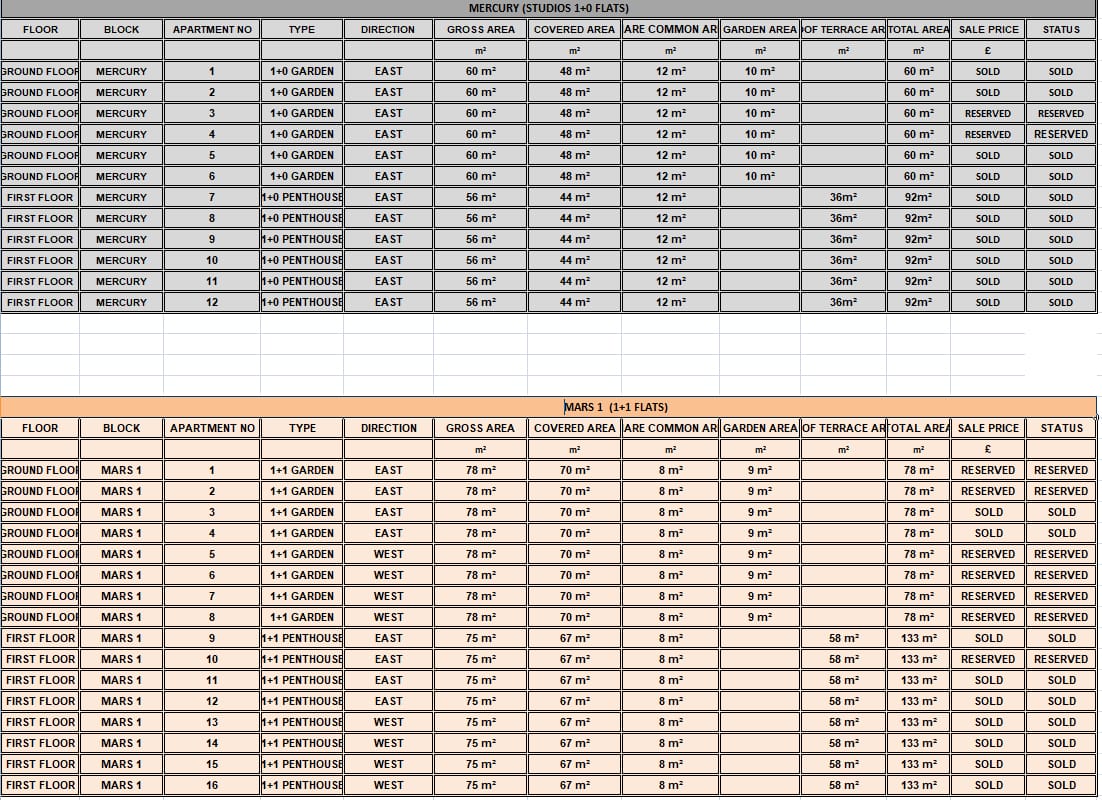Select the direction cell for Mercury apartment 6
This screenshot has width=1102, height=800.
coord(389,176)
